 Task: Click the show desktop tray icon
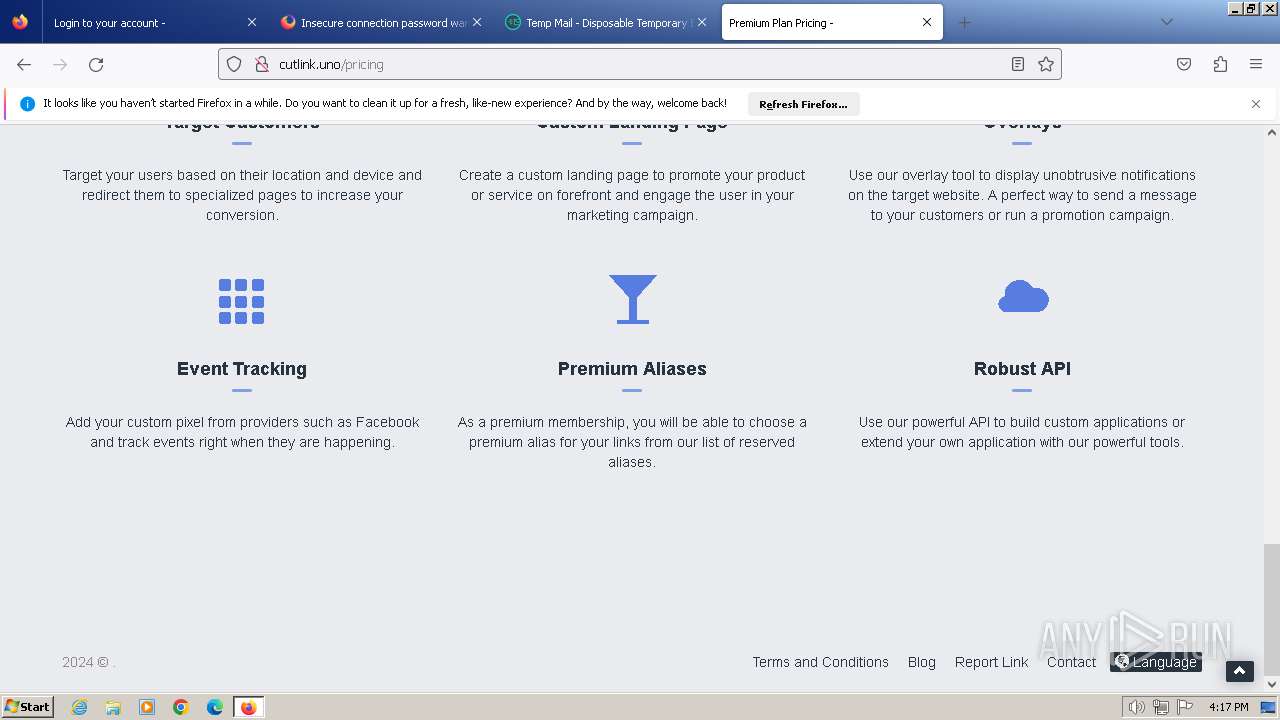tap(1269, 707)
